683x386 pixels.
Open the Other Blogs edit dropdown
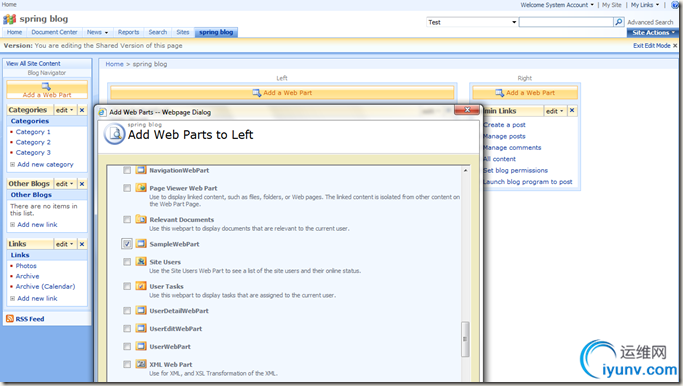[x=65, y=184]
